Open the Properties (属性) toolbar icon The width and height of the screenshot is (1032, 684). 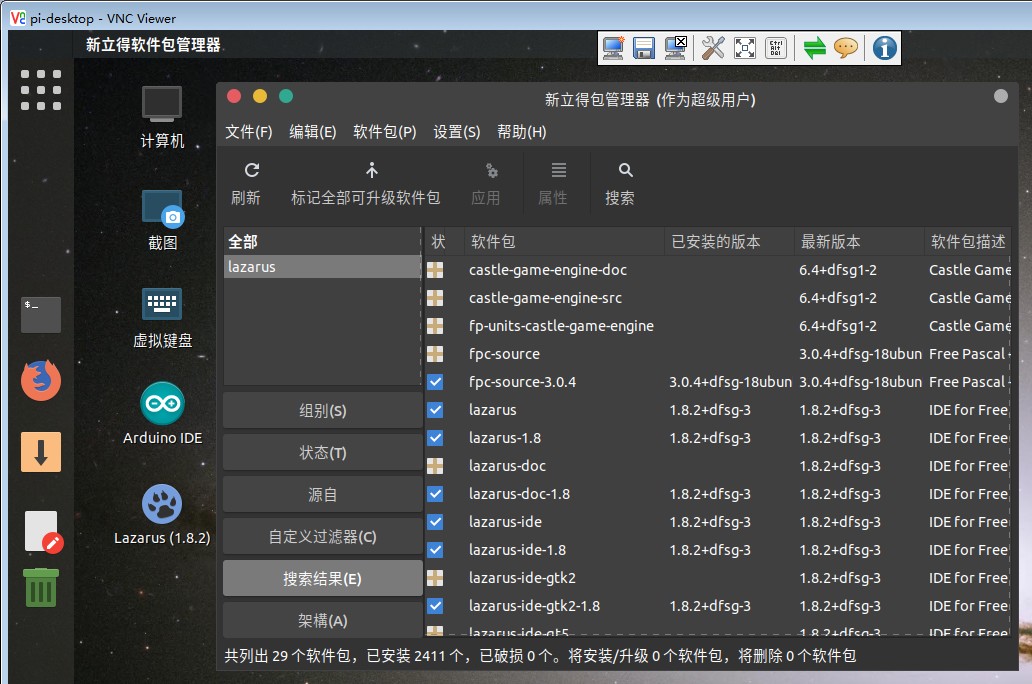(559, 171)
